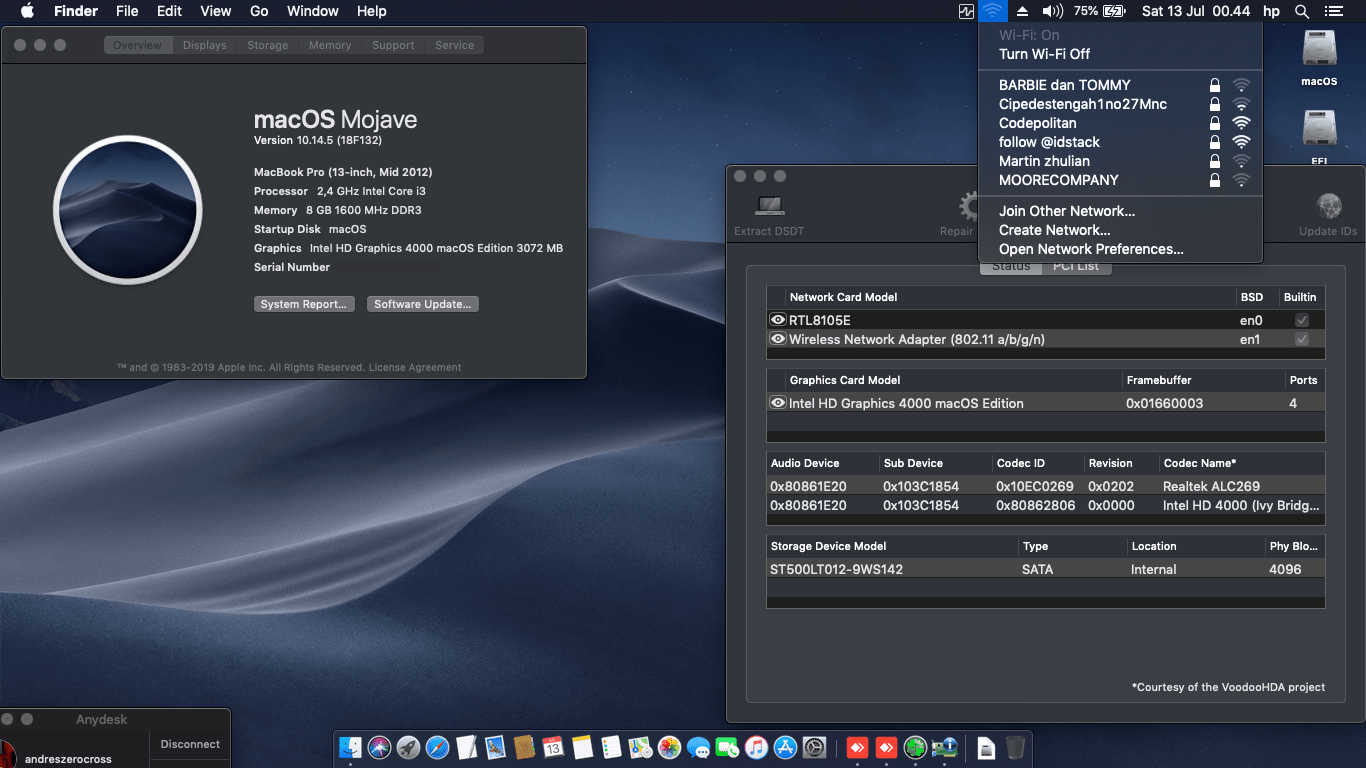Join the Codepolitan Wi-Fi network
Screen dimensions: 1366x768
click(x=1120, y=123)
